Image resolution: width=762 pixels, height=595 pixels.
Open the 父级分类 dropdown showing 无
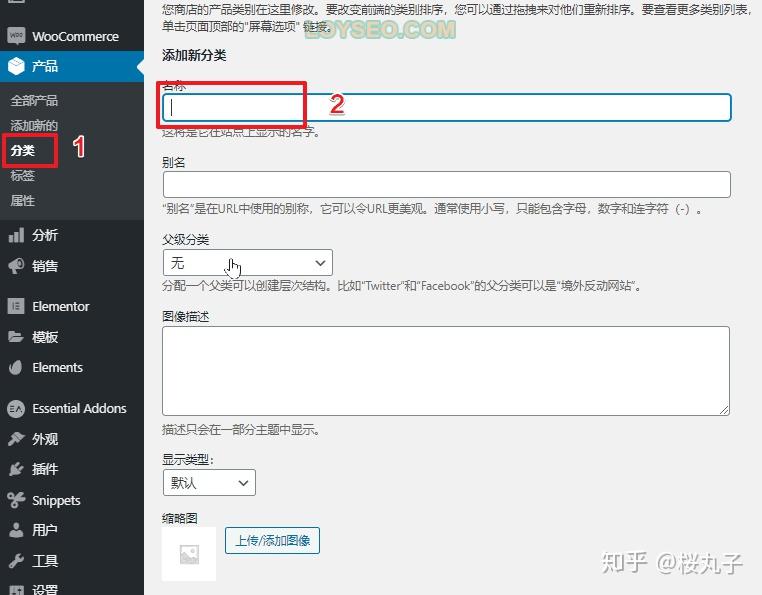(248, 263)
